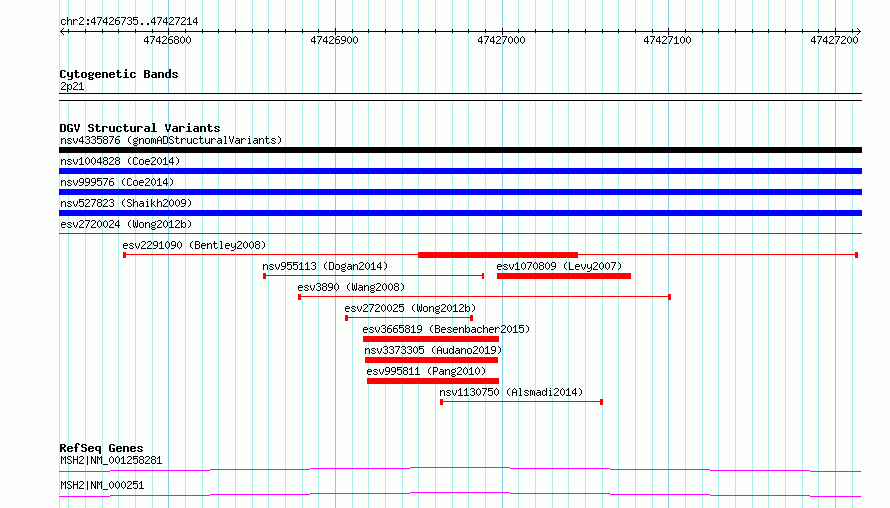This screenshot has height=508, width=890.
Task: Open esv2720025 (Wong2012b) label
Action: 410,308
